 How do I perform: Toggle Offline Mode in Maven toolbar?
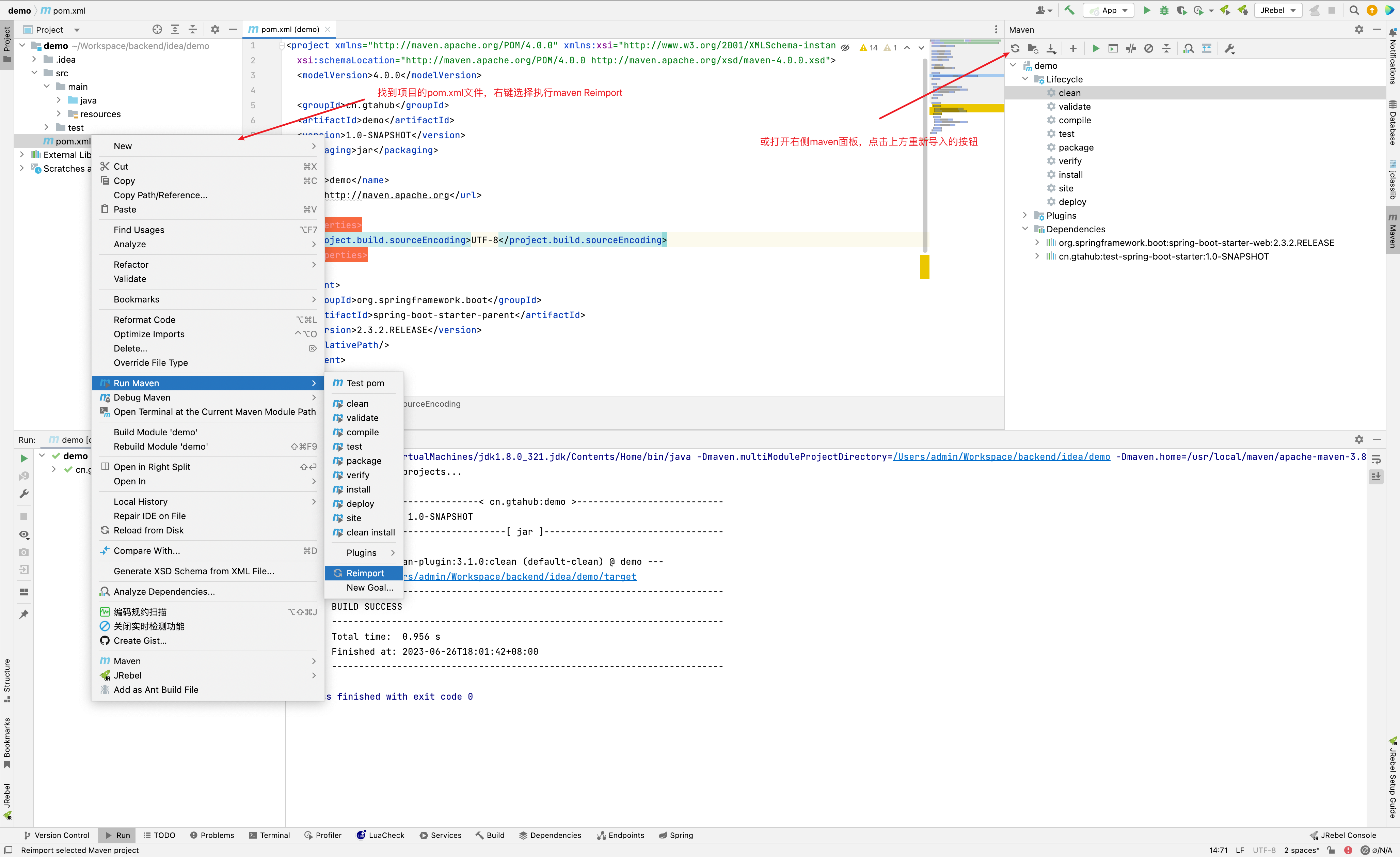(1131, 48)
